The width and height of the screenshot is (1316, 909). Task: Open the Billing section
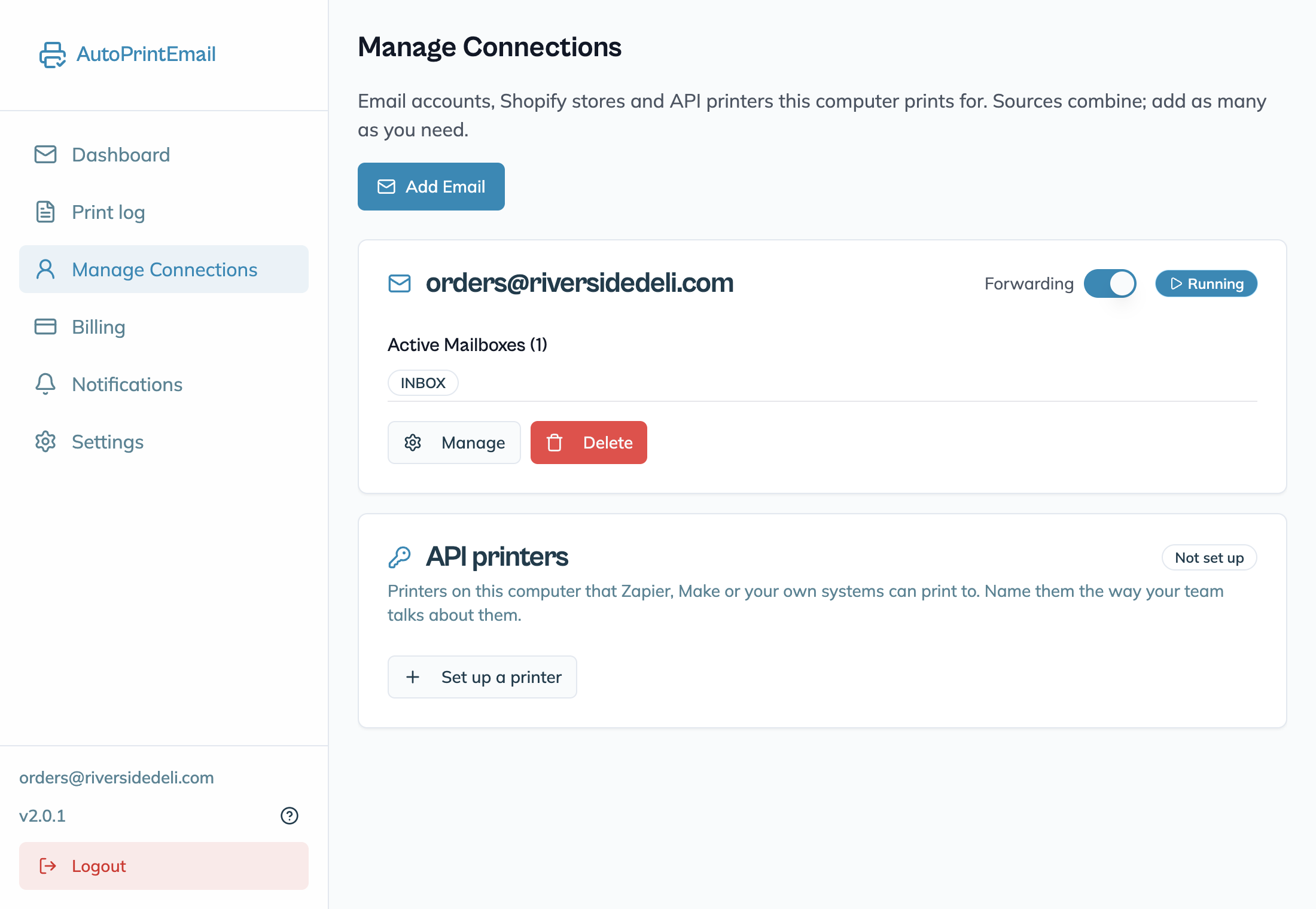click(x=164, y=327)
